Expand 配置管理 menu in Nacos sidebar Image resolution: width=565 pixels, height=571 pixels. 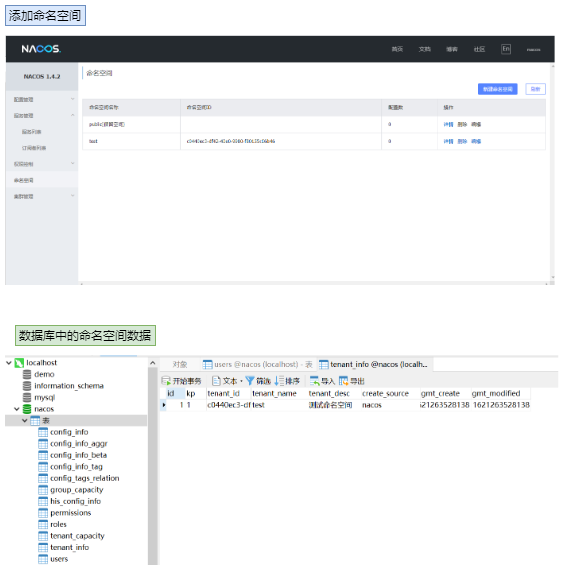point(72,99)
